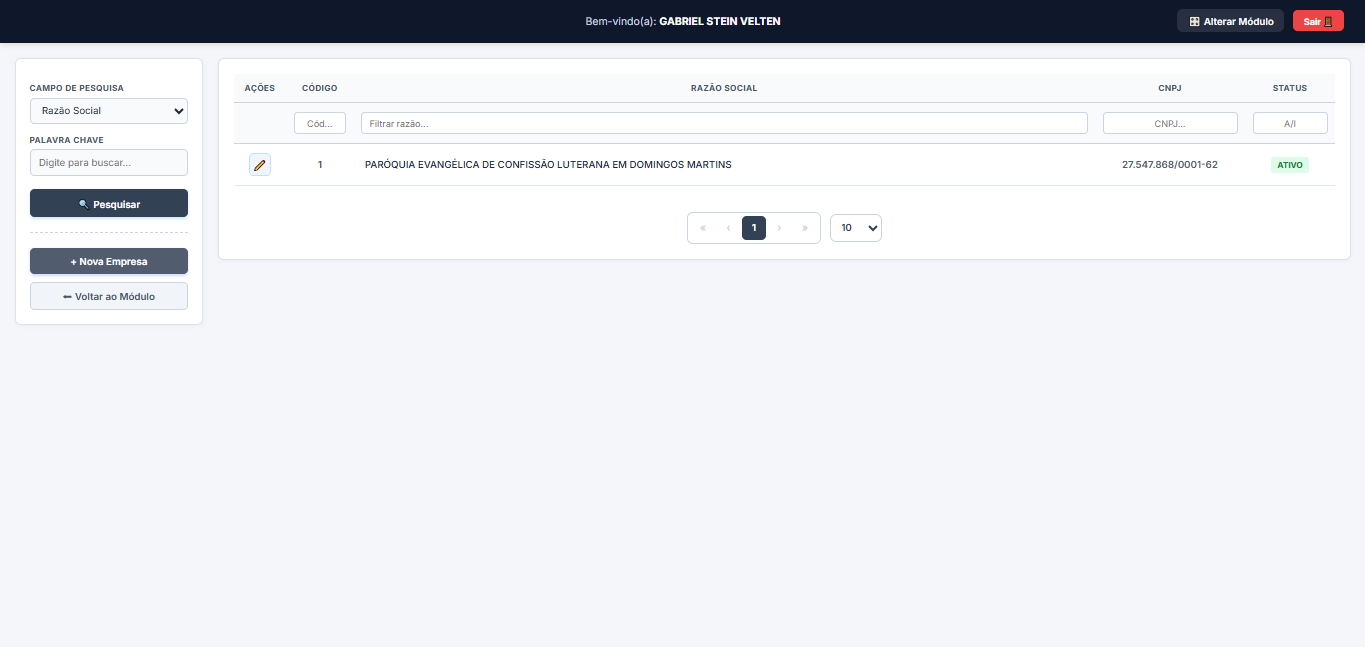The image size is (1365, 647).
Task: Click the user name GABRIEL STEIN VELTEN
Action: click(x=720, y=21)
